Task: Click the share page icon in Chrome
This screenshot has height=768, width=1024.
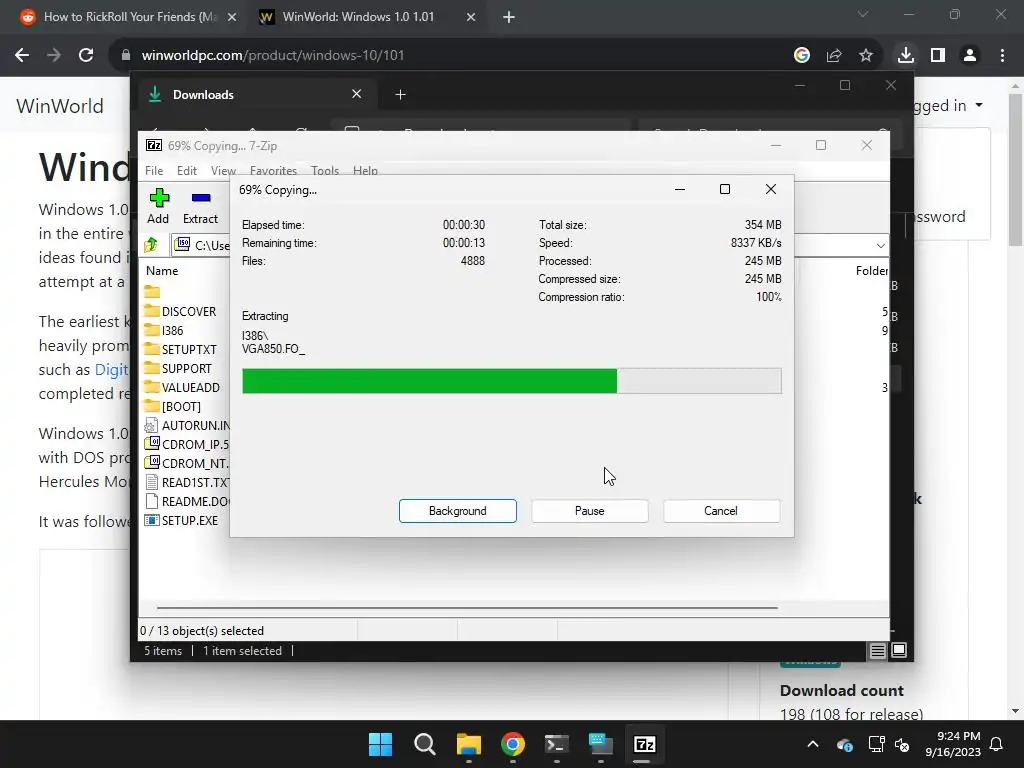Action: tap(834, 56)
